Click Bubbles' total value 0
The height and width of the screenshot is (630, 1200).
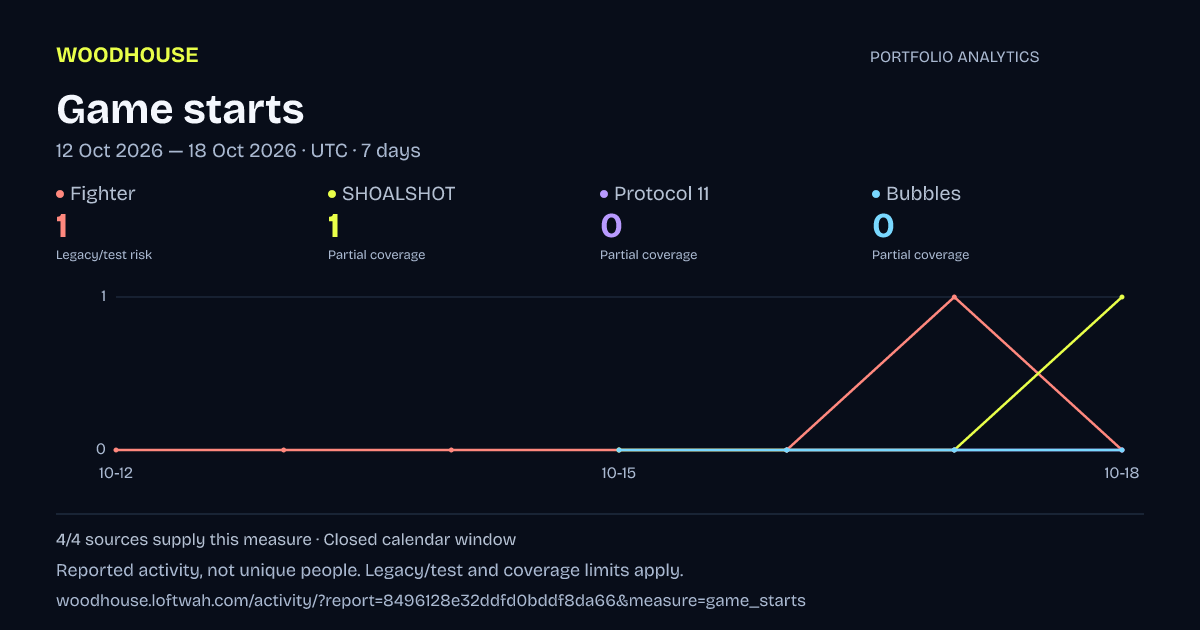tap(883, 226)
